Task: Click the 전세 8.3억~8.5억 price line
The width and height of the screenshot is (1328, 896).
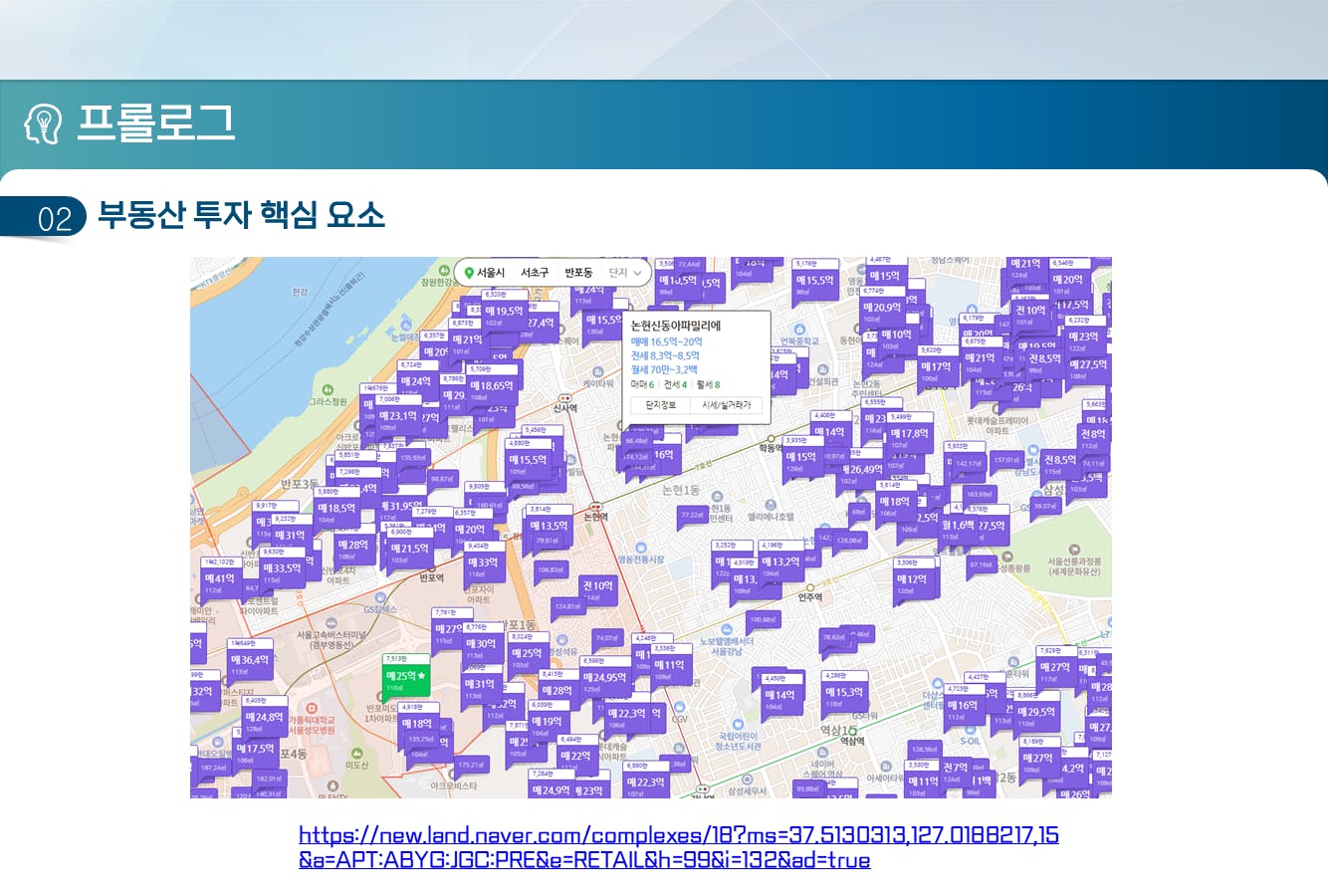Action: (x=665, y=355)
